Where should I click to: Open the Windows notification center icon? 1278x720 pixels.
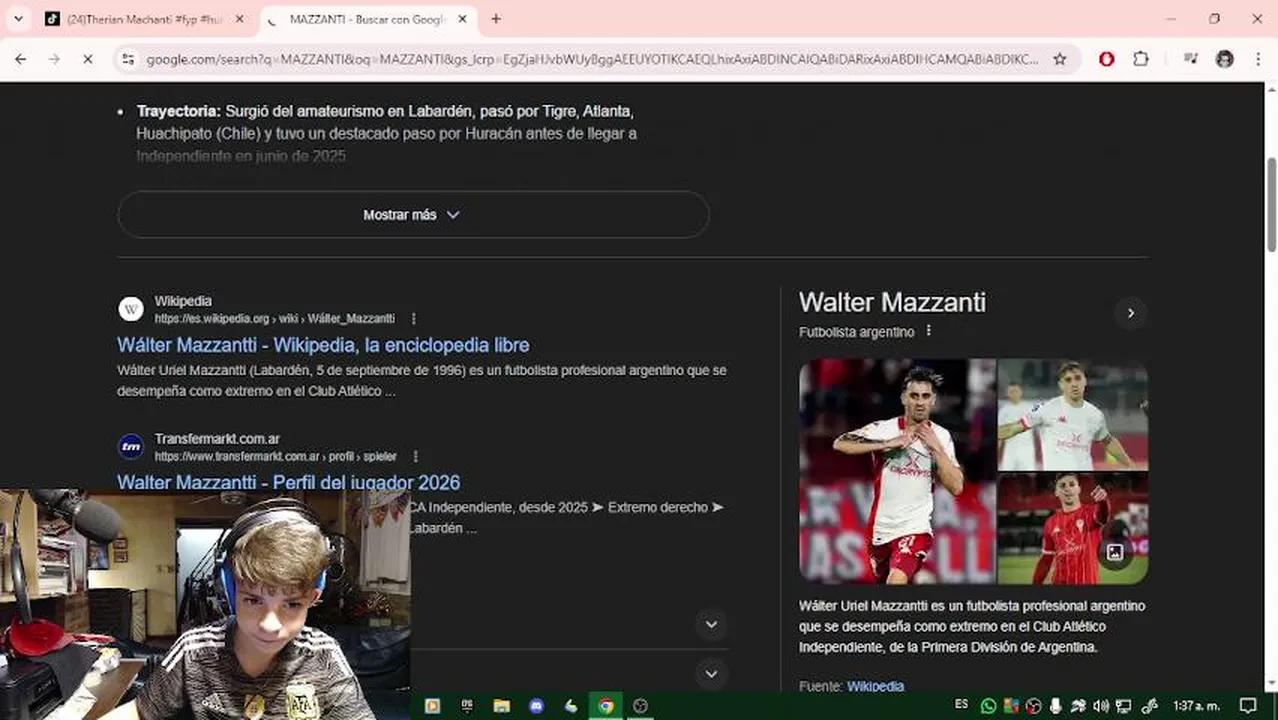[1248, 706]
